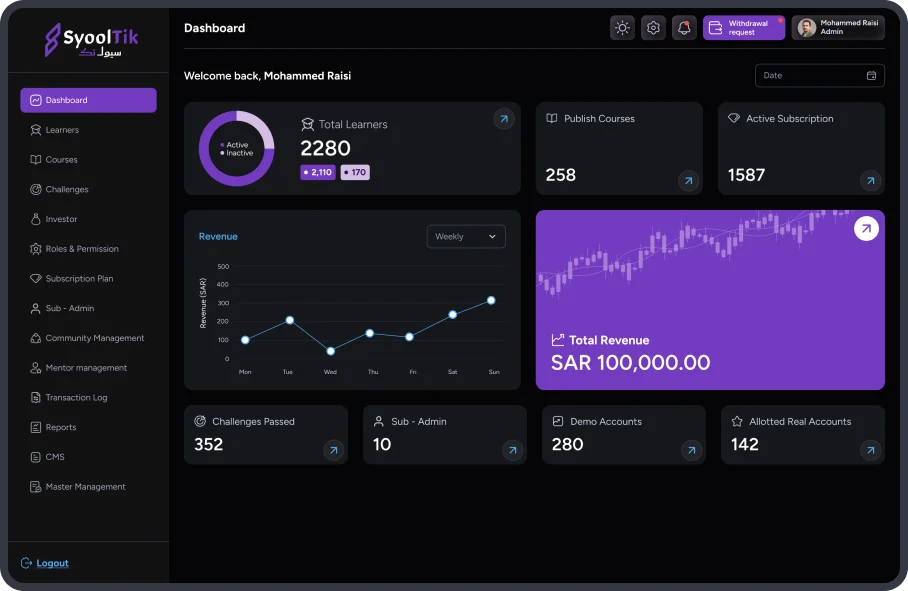This screenshot has width=908, height=591.
Task: Click the Sunday revenue data point
Action: (491, 300)
